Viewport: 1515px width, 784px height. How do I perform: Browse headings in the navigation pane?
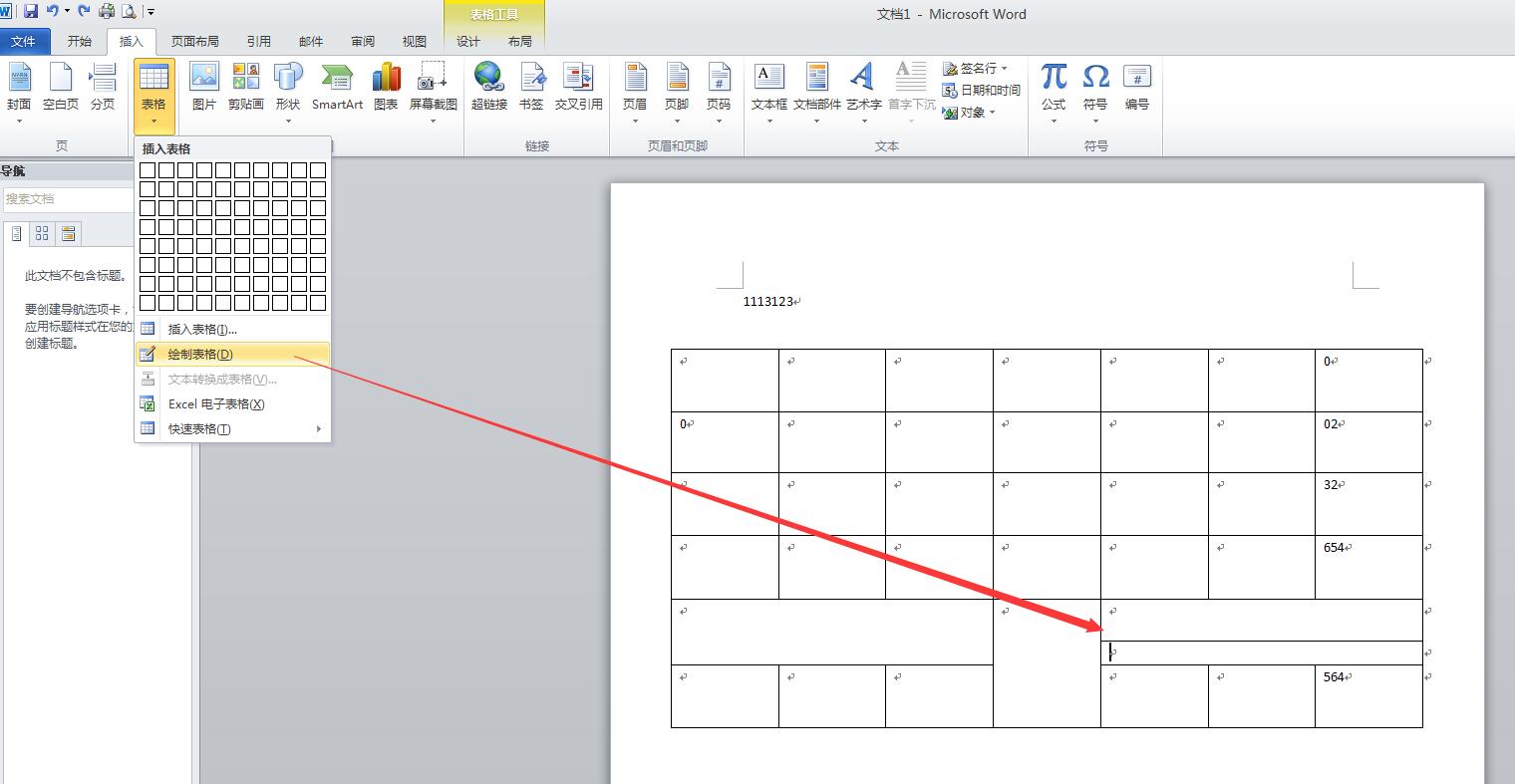16,233
